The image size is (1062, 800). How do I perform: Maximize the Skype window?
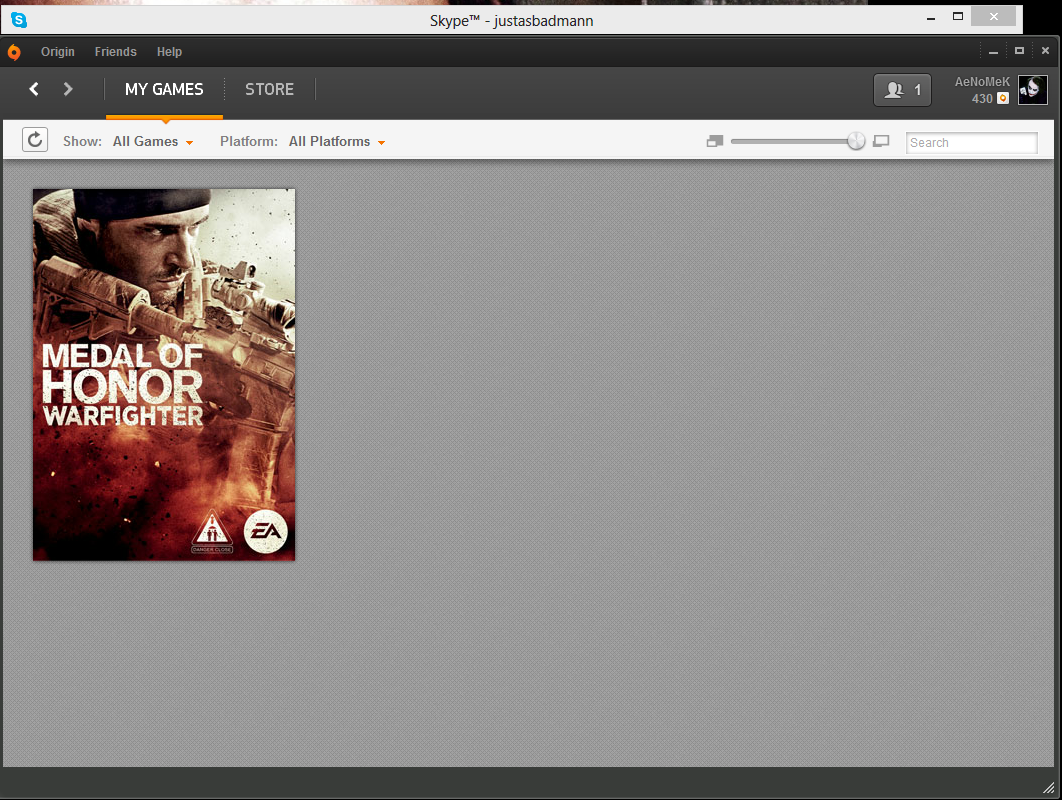pos(958,16)
